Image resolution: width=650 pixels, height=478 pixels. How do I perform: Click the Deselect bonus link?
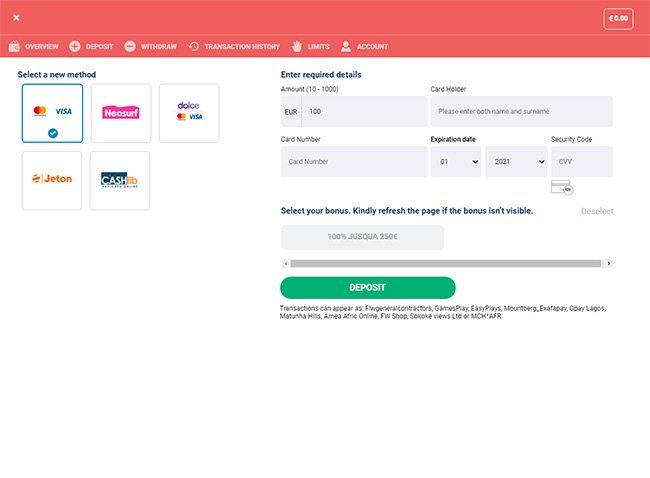(x=597, y=212)
